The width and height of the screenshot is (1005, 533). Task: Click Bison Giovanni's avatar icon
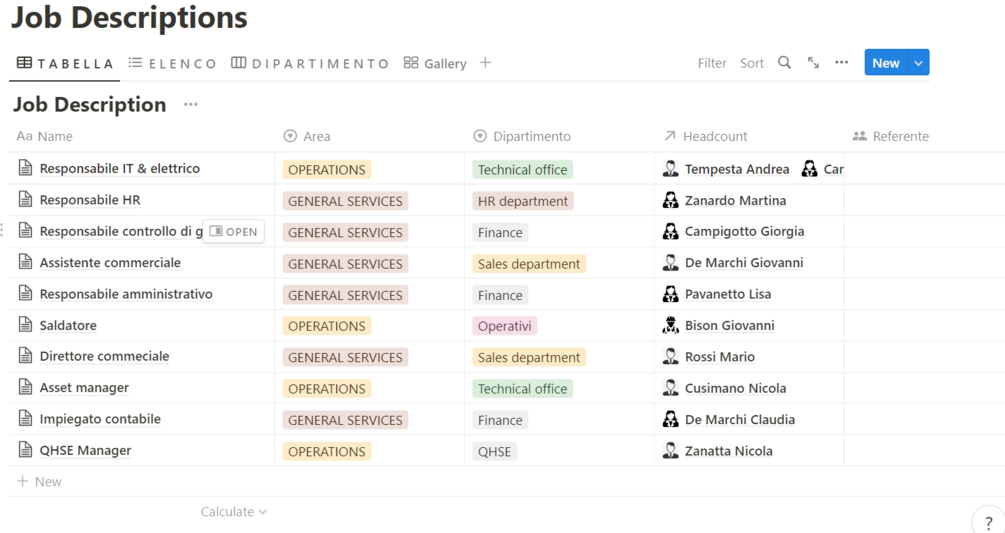coord(670,325)
